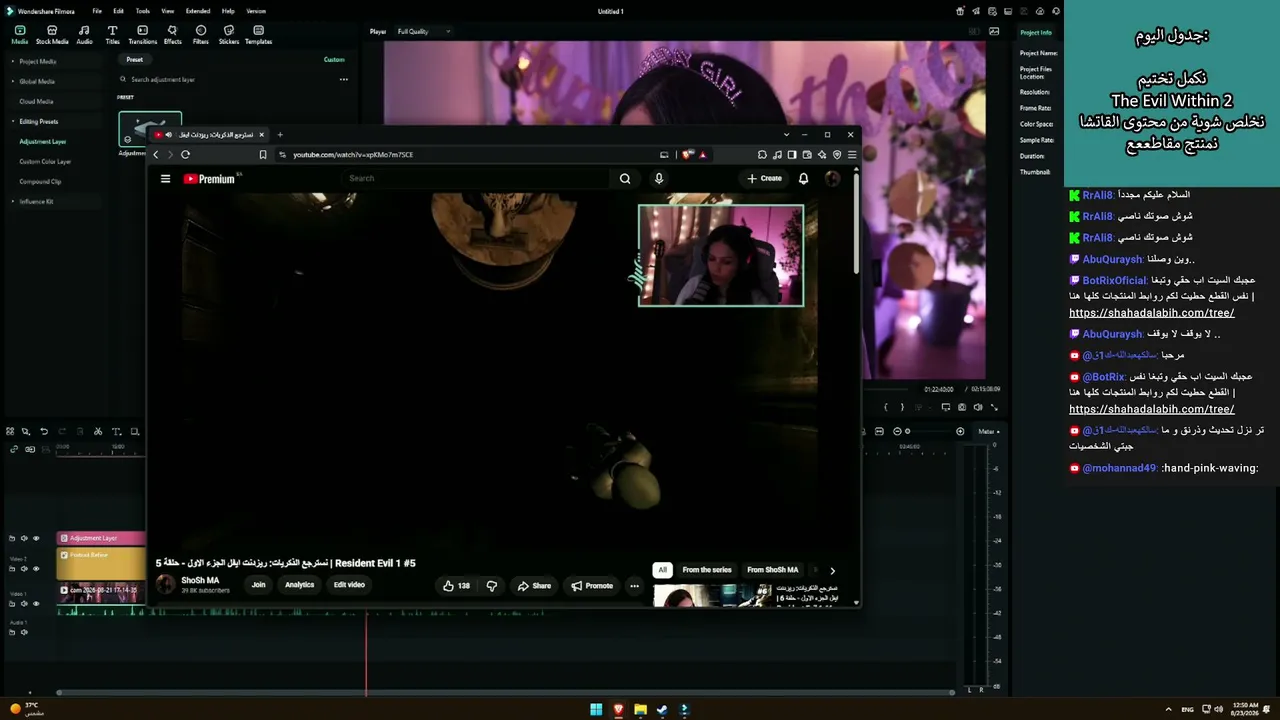Click the timeline zoom-out minus icon
Viewport: 1280px width, 720px height.
[897, 431]
